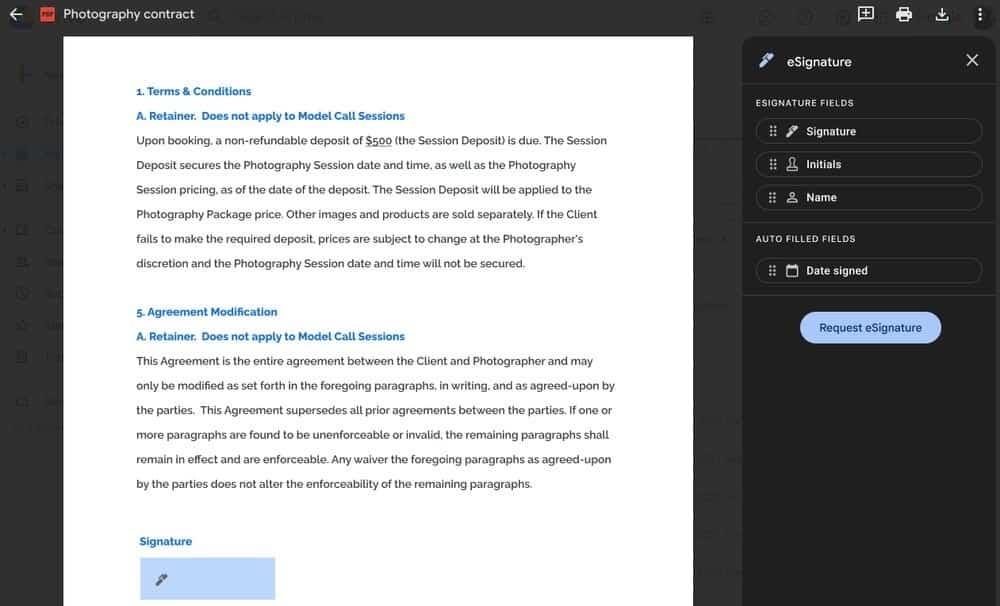Close the eSignature panel
Screen dimensions: 1000x606
pos(971,59)
